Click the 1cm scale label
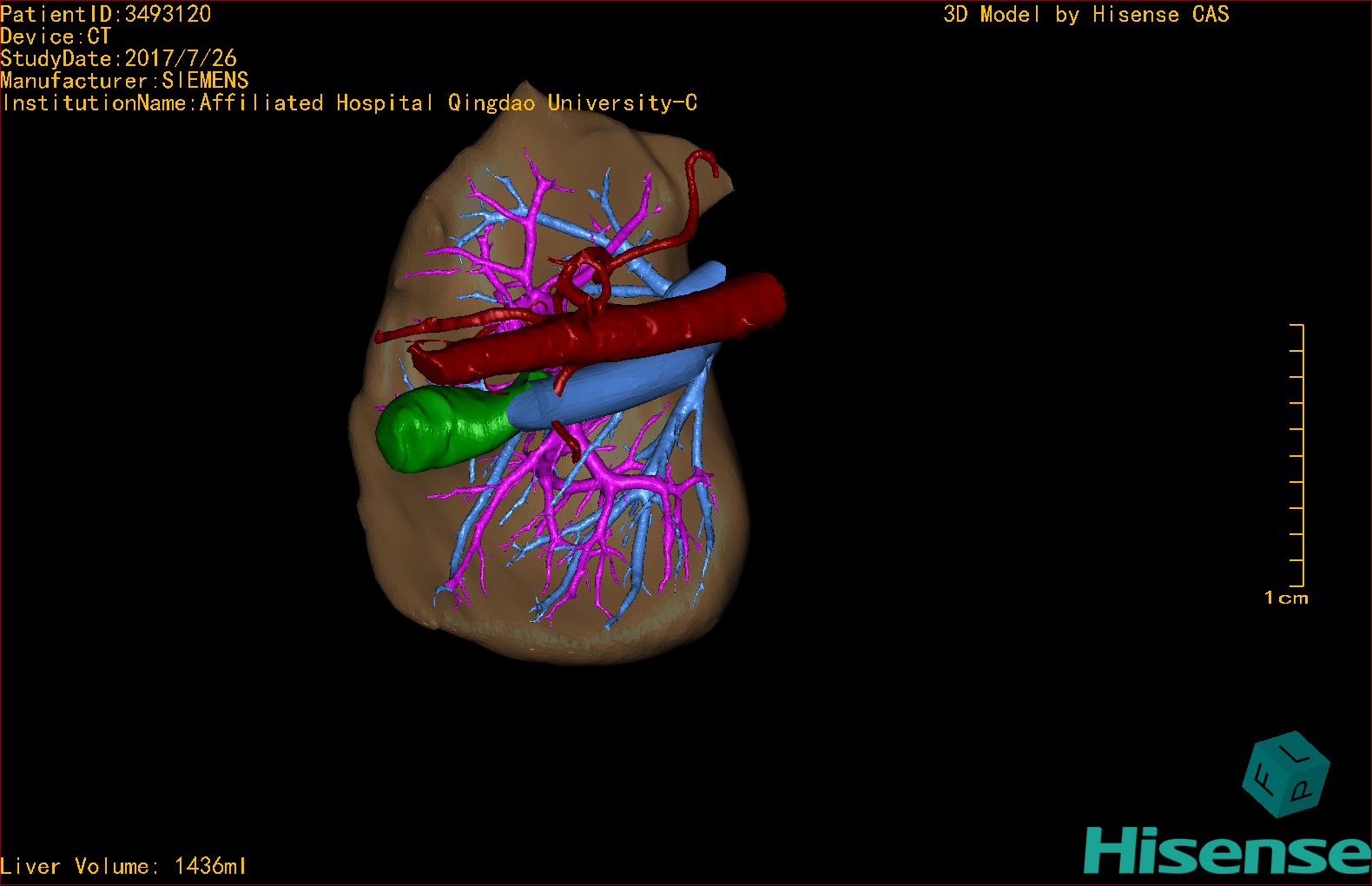The image size is (1372, 886). coord(1286,598)
